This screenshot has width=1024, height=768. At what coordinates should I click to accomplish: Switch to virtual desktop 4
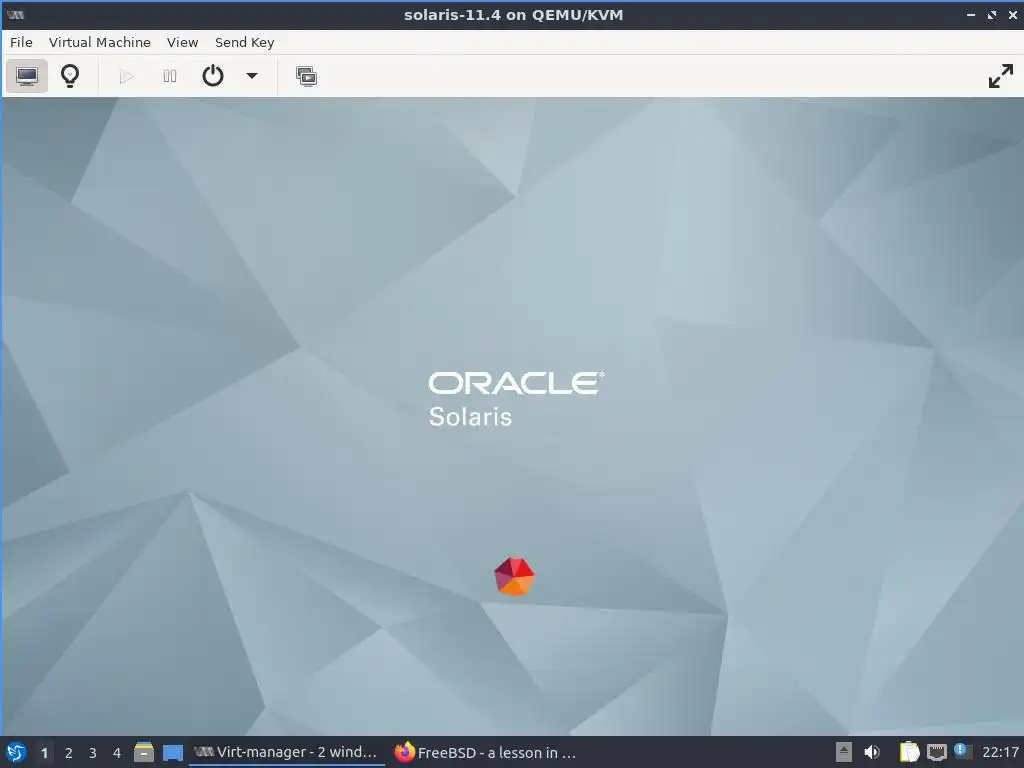click(117, 753)
